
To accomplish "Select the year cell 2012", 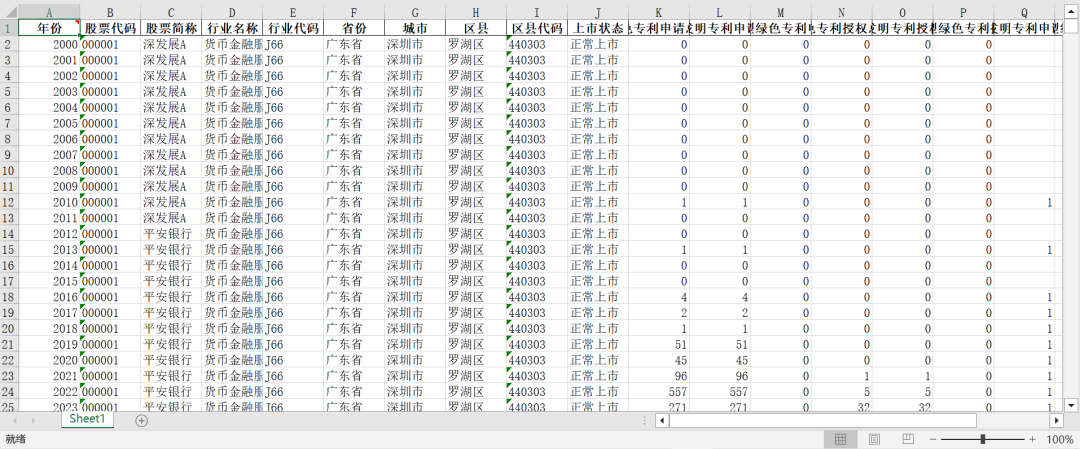I will pyautogui.click(x=49, y=234).
